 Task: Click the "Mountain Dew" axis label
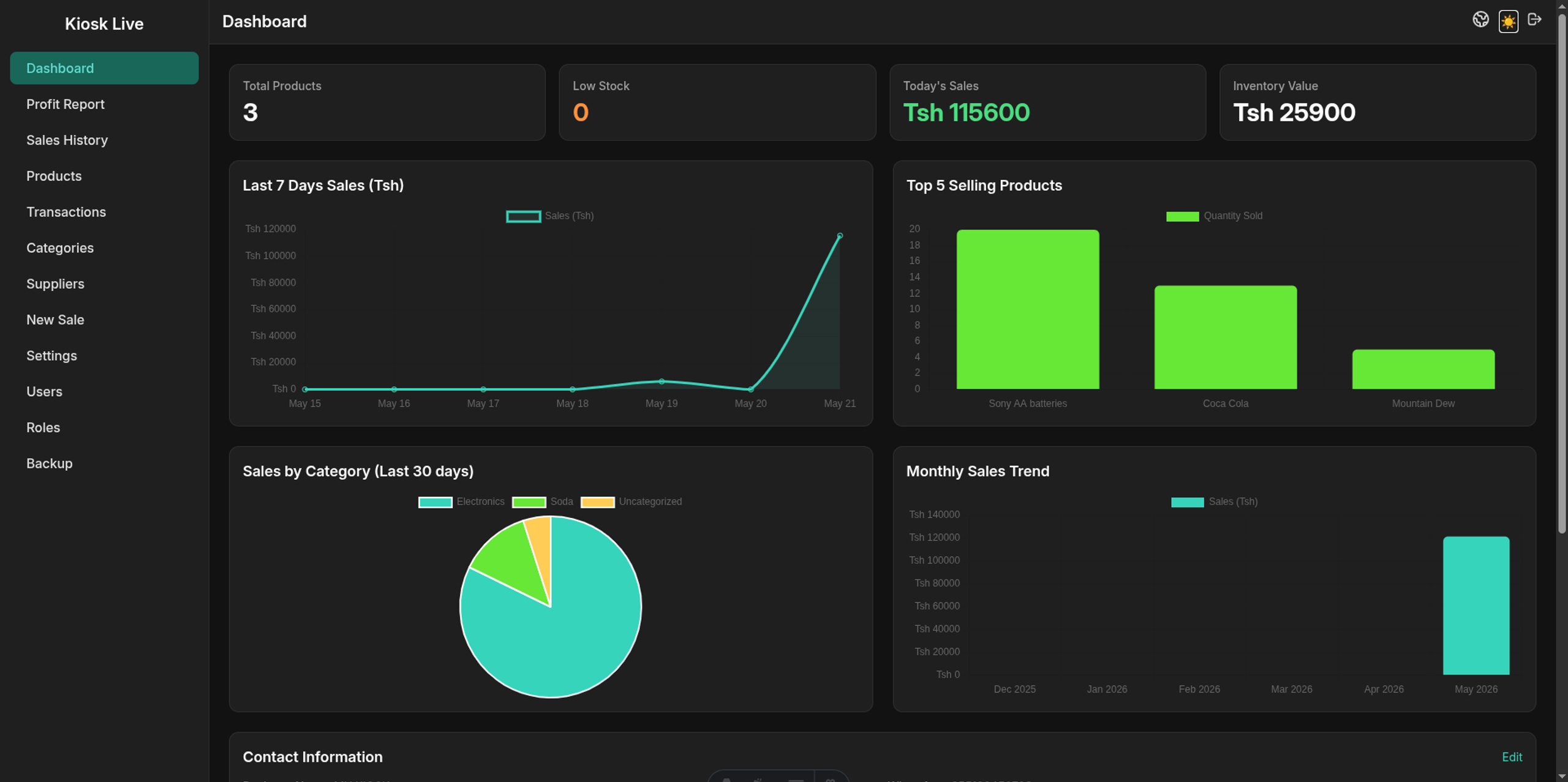(1423, 404)
